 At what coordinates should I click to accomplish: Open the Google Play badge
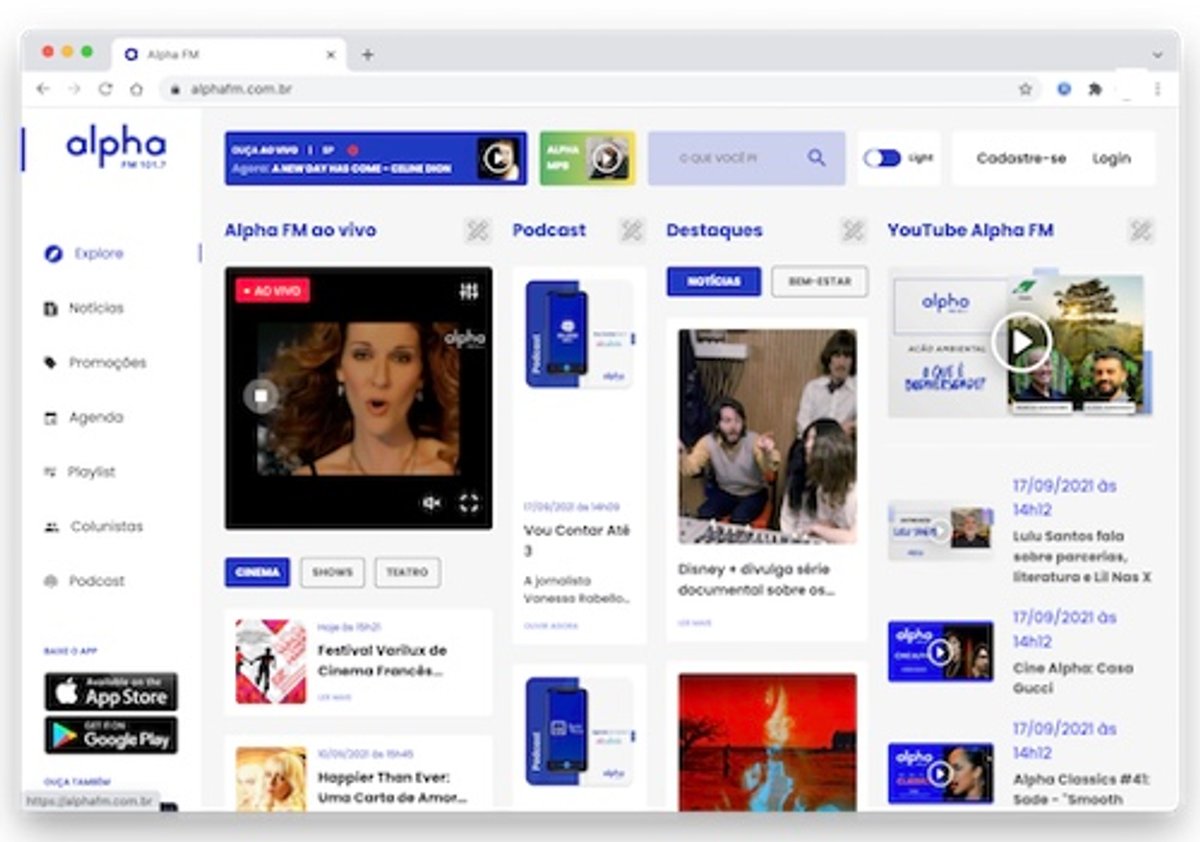tap(111, 735)
